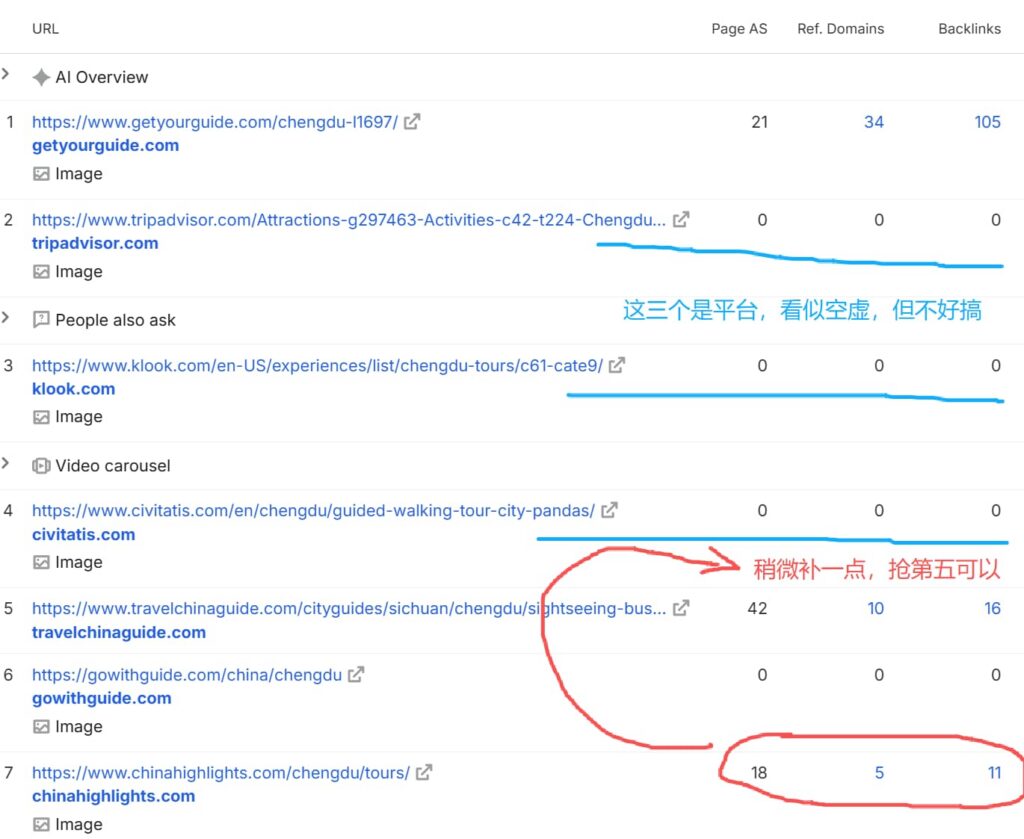Open getyourguide referring domains value 34

874,122
